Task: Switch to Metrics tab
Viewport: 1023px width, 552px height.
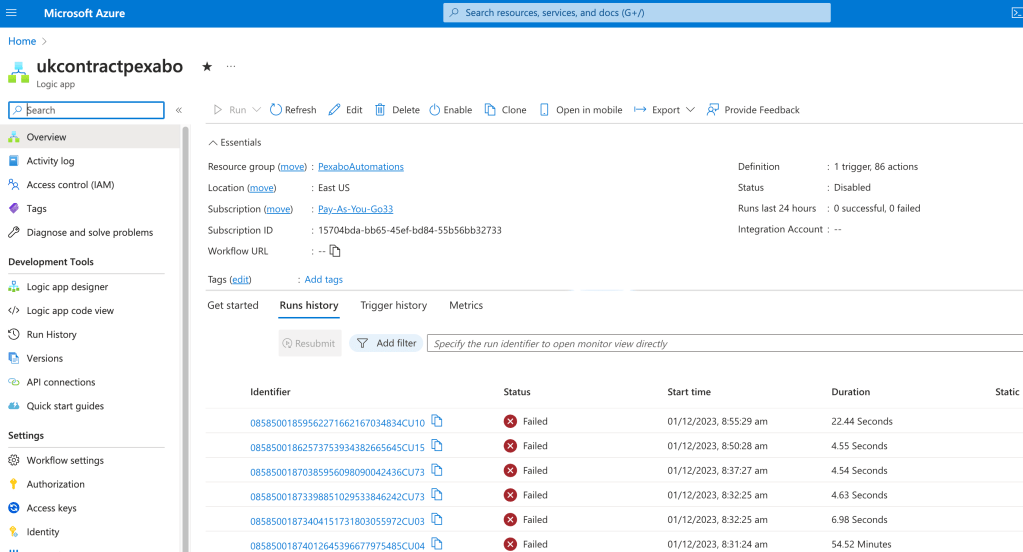Action: [466, 305]
